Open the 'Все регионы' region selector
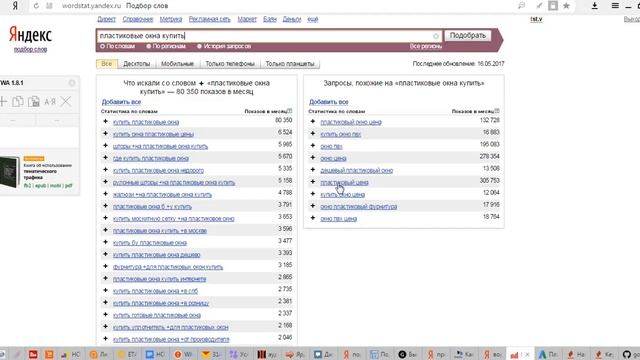The width and height of the screenshot is (640, 360). pyautogui.click(x=426, y=47)
